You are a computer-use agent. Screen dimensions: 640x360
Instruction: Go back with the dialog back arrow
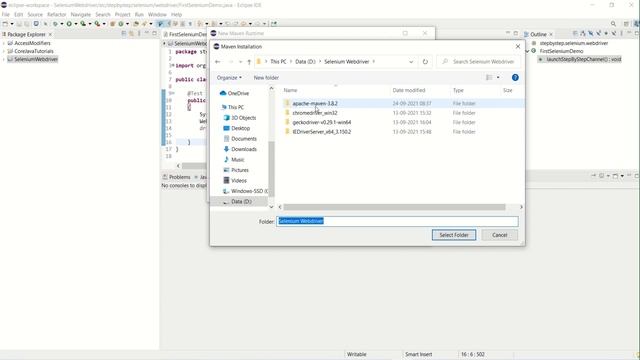coord(218,62)
